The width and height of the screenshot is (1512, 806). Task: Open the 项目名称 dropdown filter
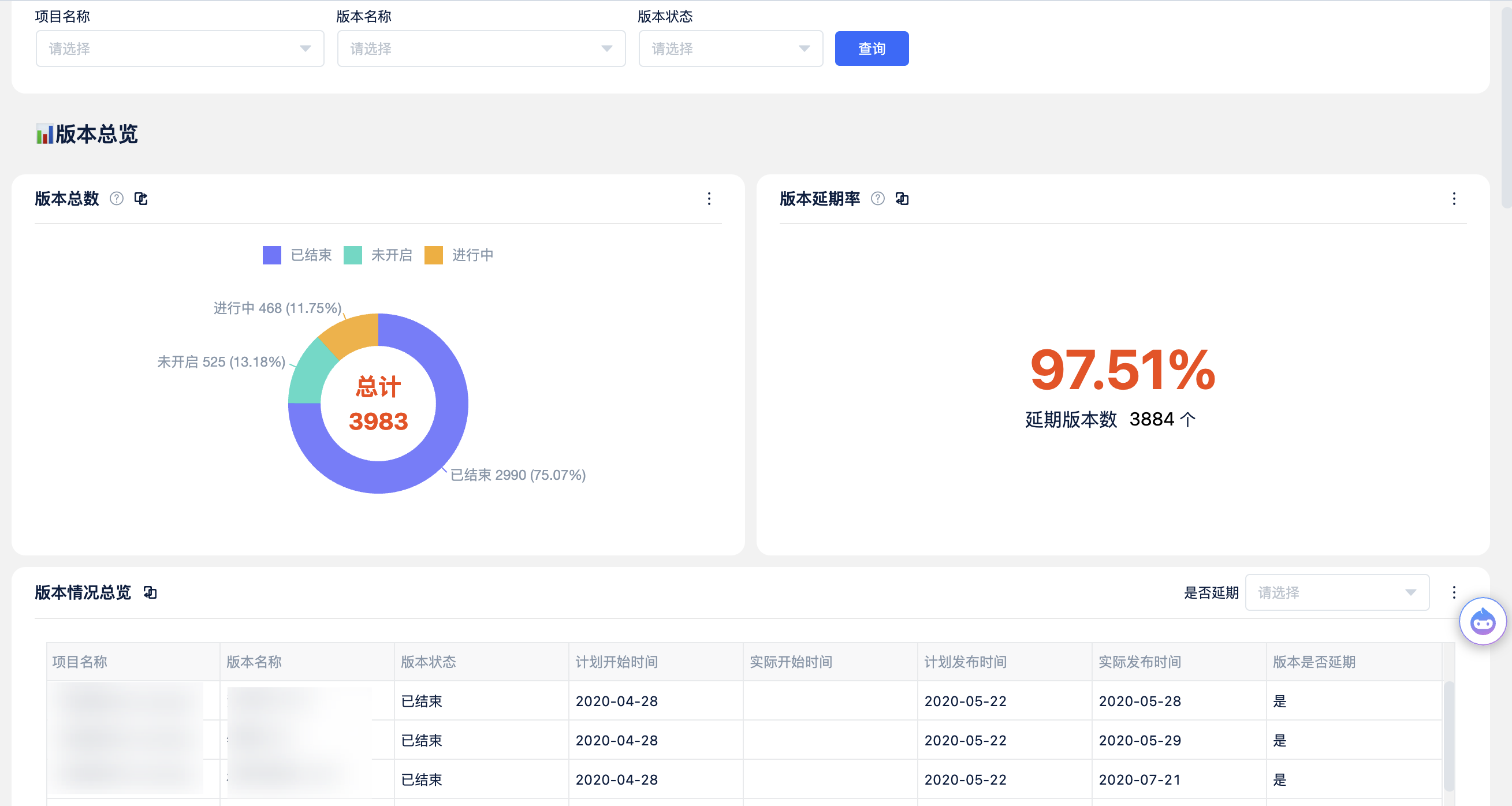(x=180, y=48)
